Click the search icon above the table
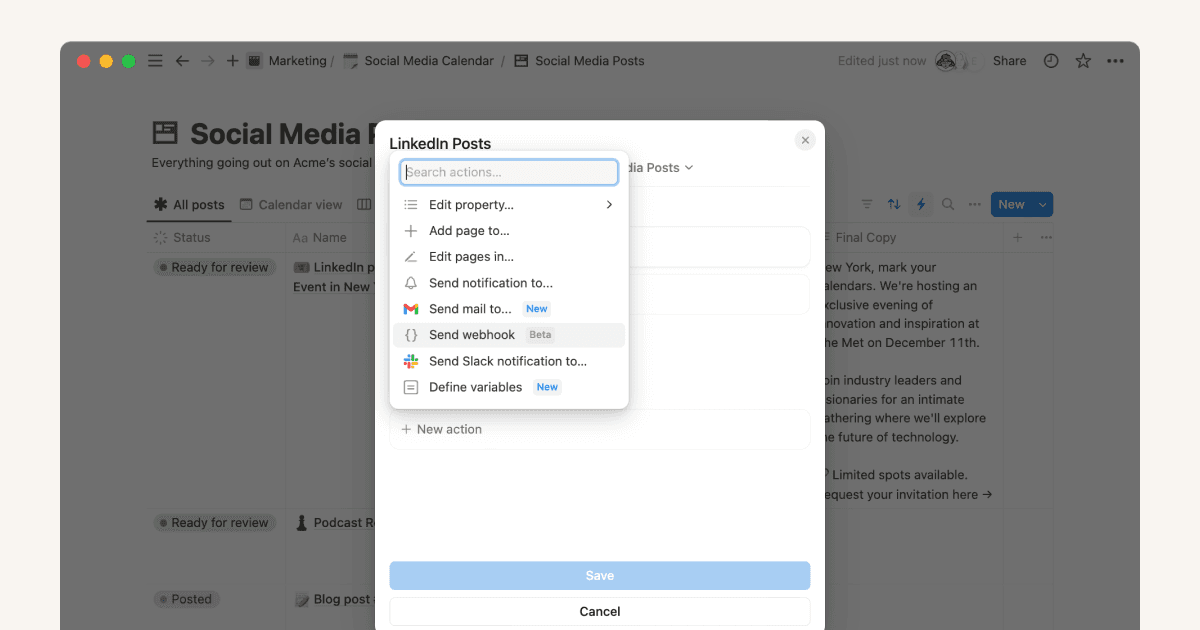 [x=946, y=204]
